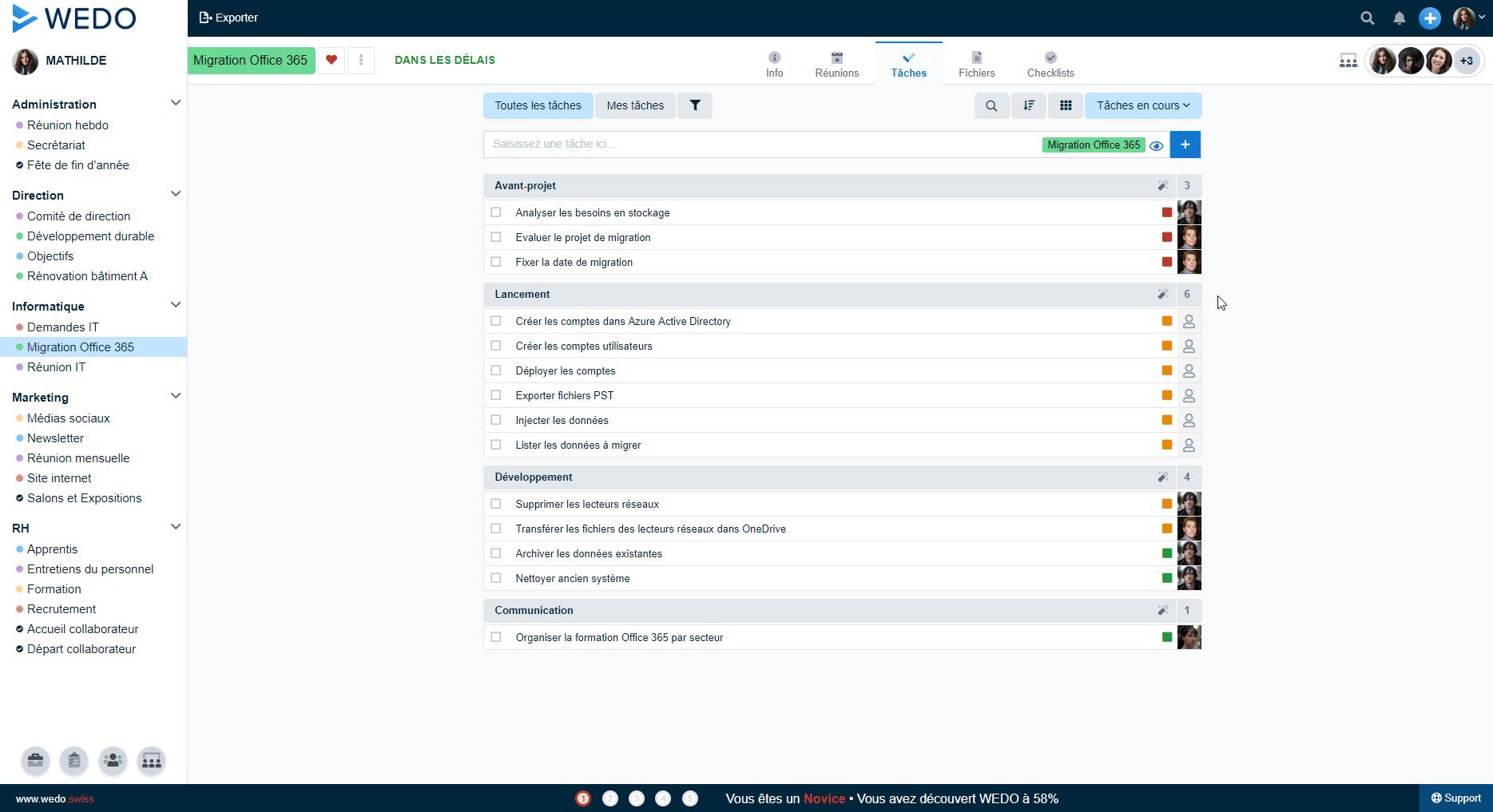Check the Evaluer le projet de migration task

pos(496,237)
